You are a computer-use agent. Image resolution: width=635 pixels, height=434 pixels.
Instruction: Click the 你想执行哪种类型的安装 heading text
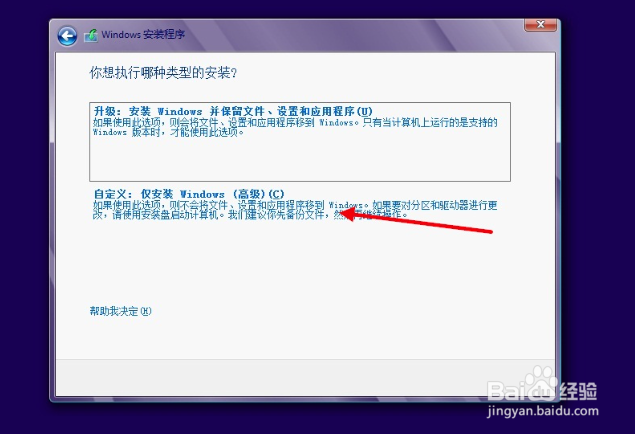(163, 73)
